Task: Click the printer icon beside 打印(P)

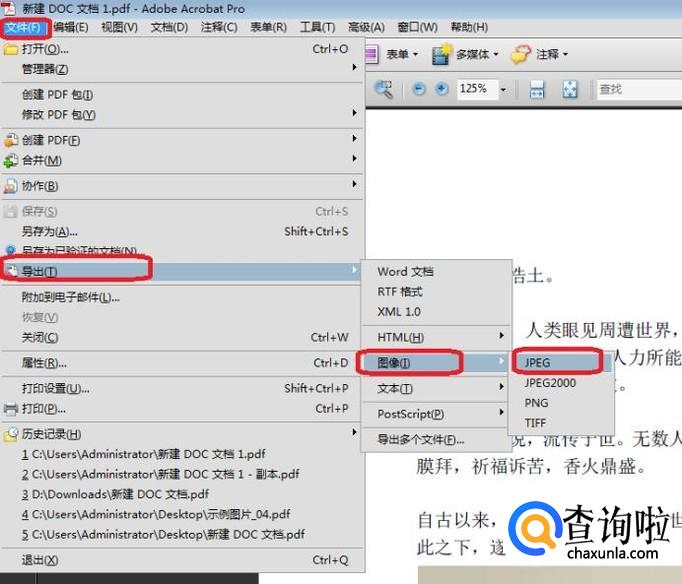Action: click(11, 409)
